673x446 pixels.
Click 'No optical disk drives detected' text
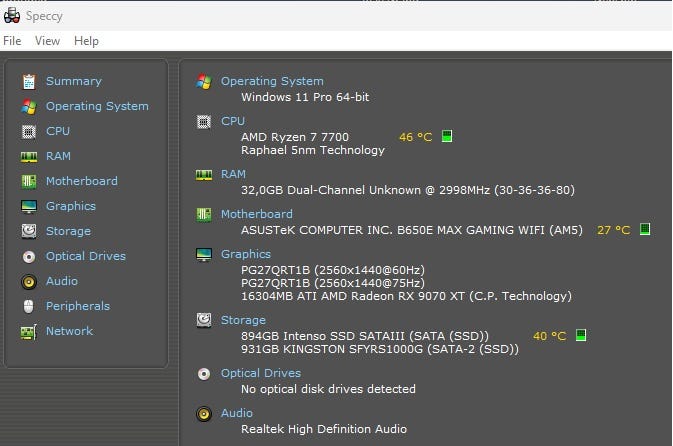pos(328,389)
